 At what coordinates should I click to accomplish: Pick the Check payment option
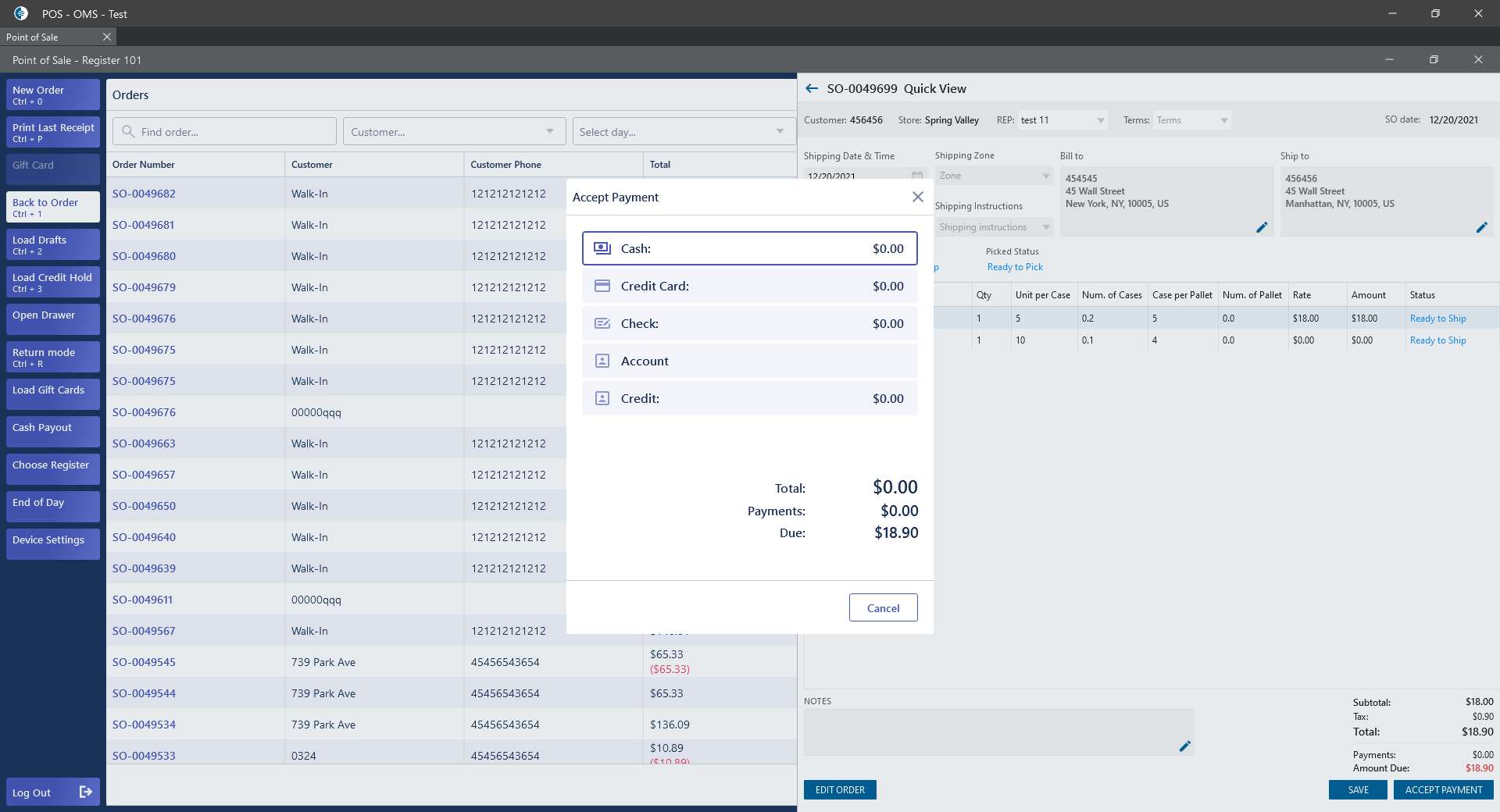749,324
